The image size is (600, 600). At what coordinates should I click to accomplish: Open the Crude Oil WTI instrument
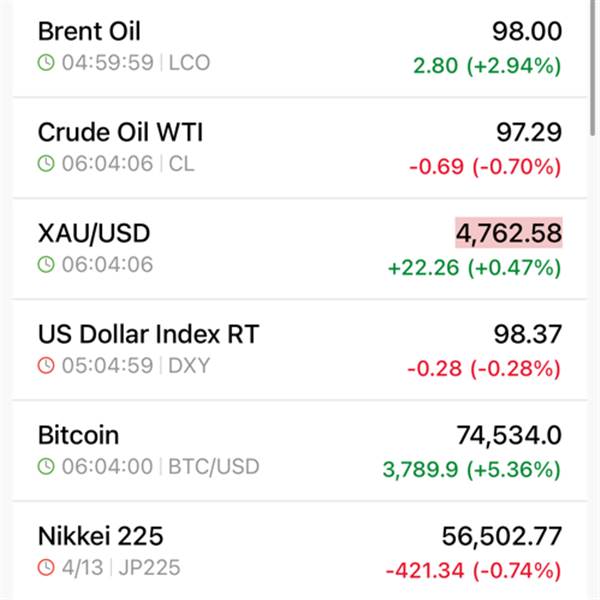click(x=120, y=132)
